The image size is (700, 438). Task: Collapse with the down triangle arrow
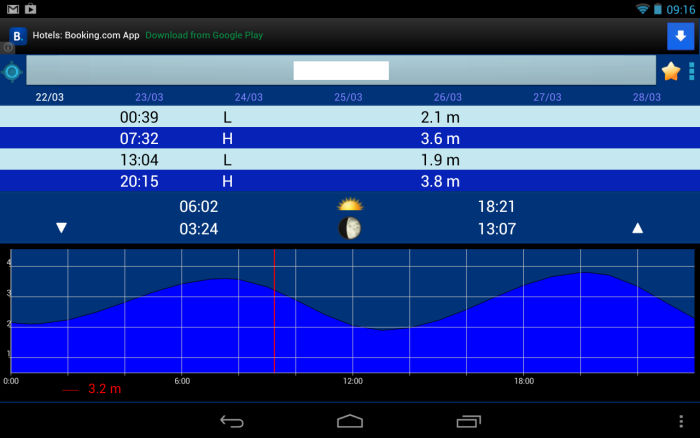pyautogui.click(x=61, y=228)
